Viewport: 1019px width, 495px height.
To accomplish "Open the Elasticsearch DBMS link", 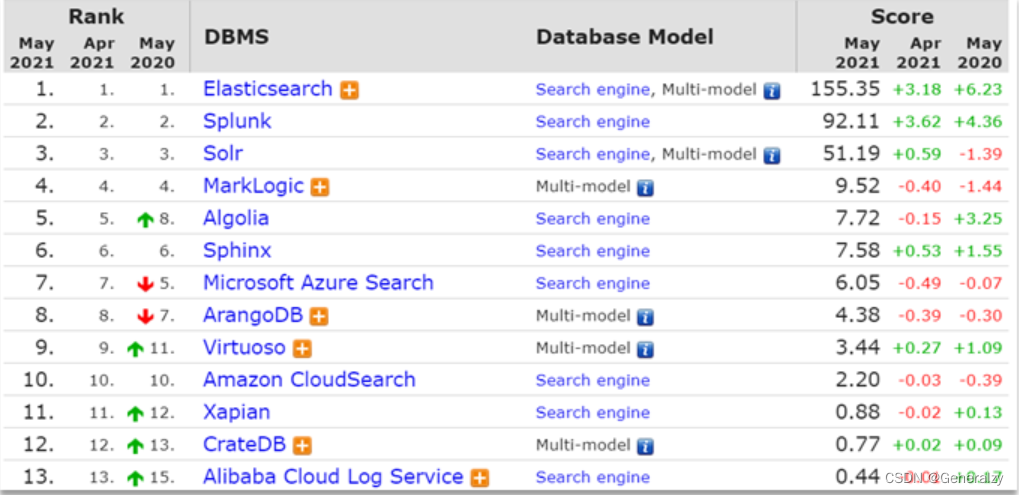I will pyautogui.click(x=268, y=89).
